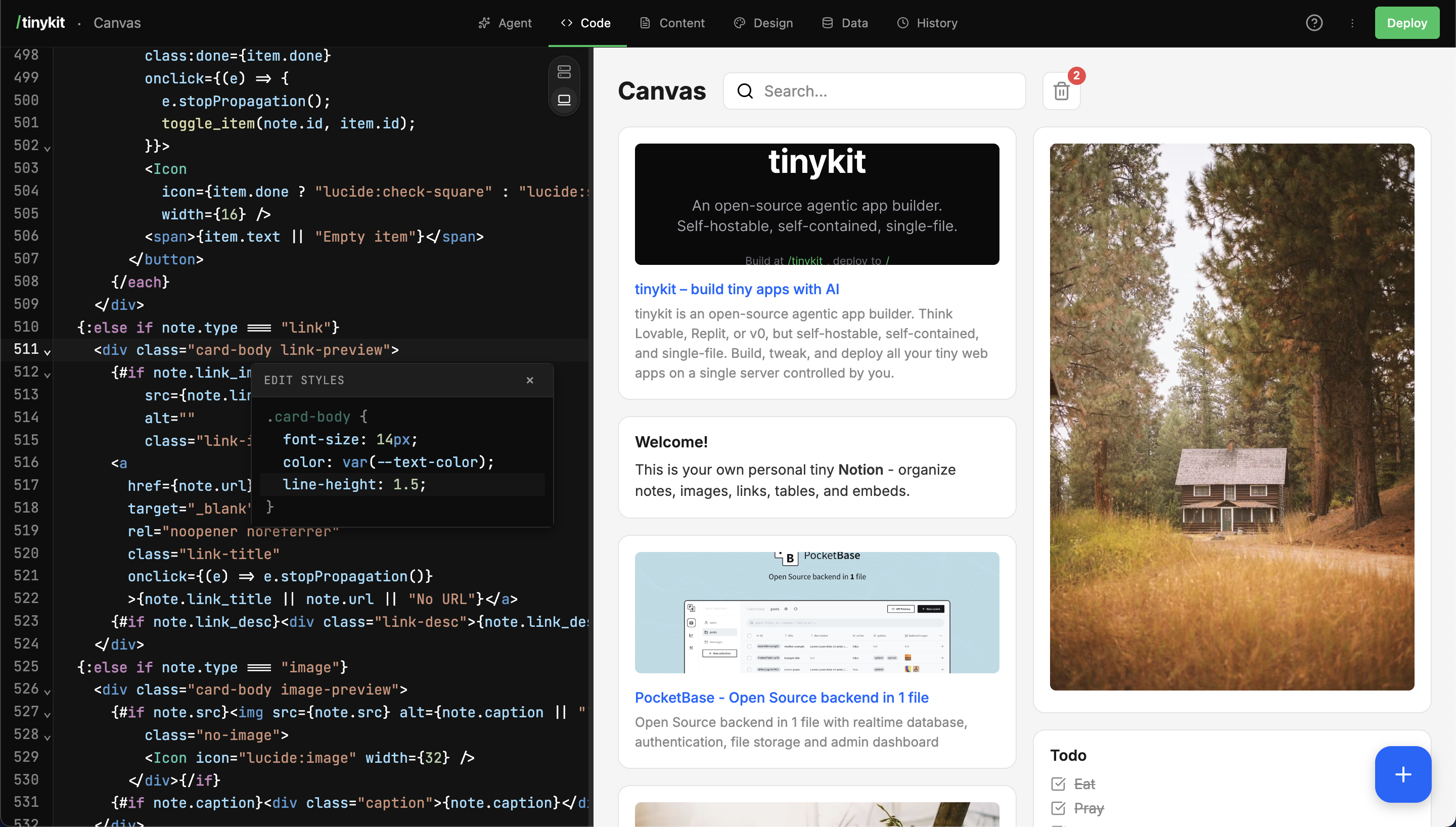
Task: Uncheck the Eat todo item
Action: (x=1058, y=784)
